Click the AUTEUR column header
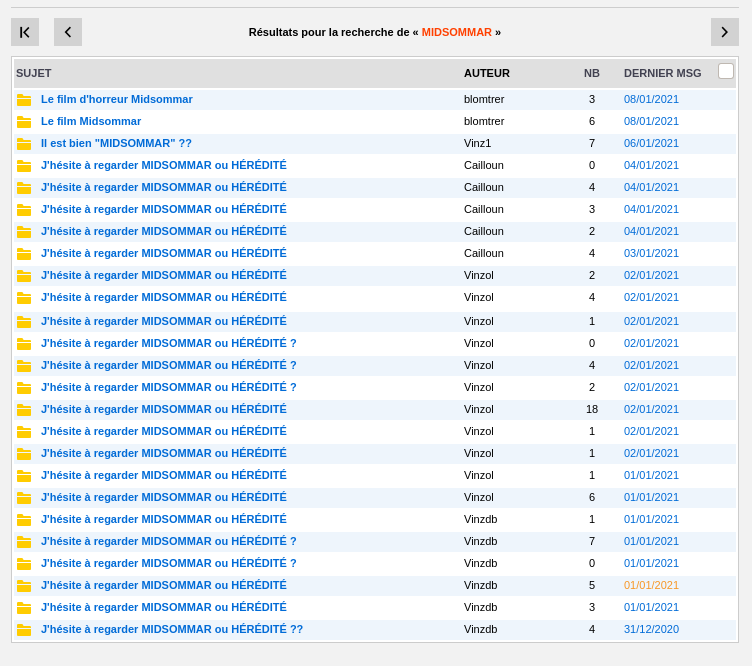Image resolution: width=752 pixels, height=666 pixels. coord(487,73)
